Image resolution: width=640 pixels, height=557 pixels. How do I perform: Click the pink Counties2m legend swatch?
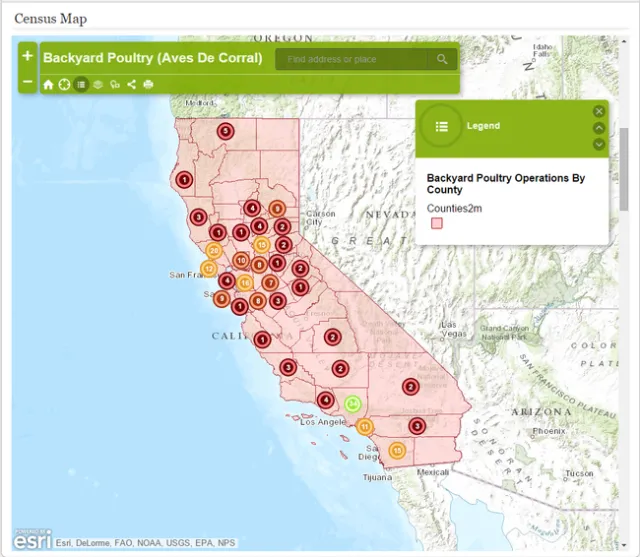point(437,223)
